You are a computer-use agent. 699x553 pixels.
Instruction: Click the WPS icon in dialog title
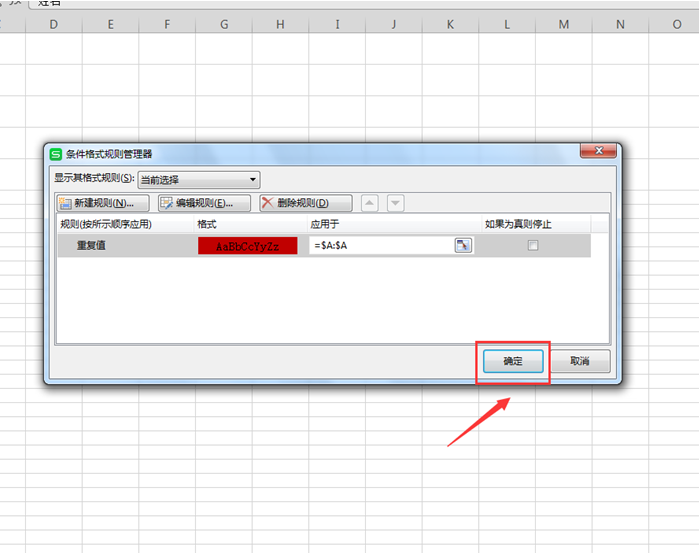[x=56, y=154]
